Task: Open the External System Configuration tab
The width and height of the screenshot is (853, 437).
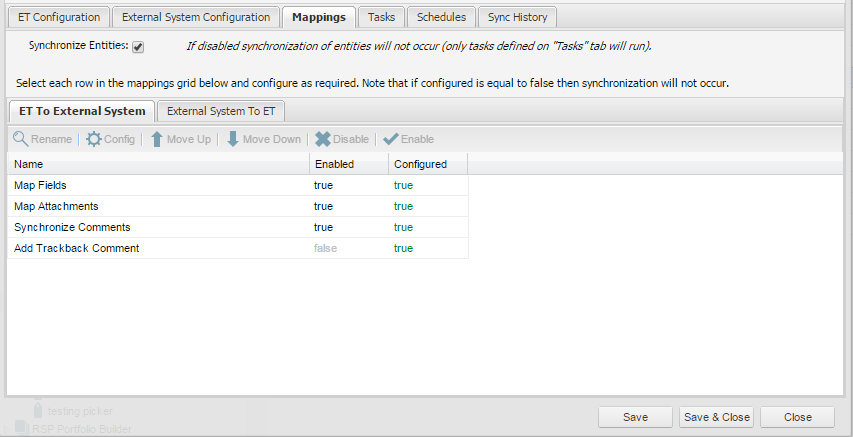Action: coord(196,17)
